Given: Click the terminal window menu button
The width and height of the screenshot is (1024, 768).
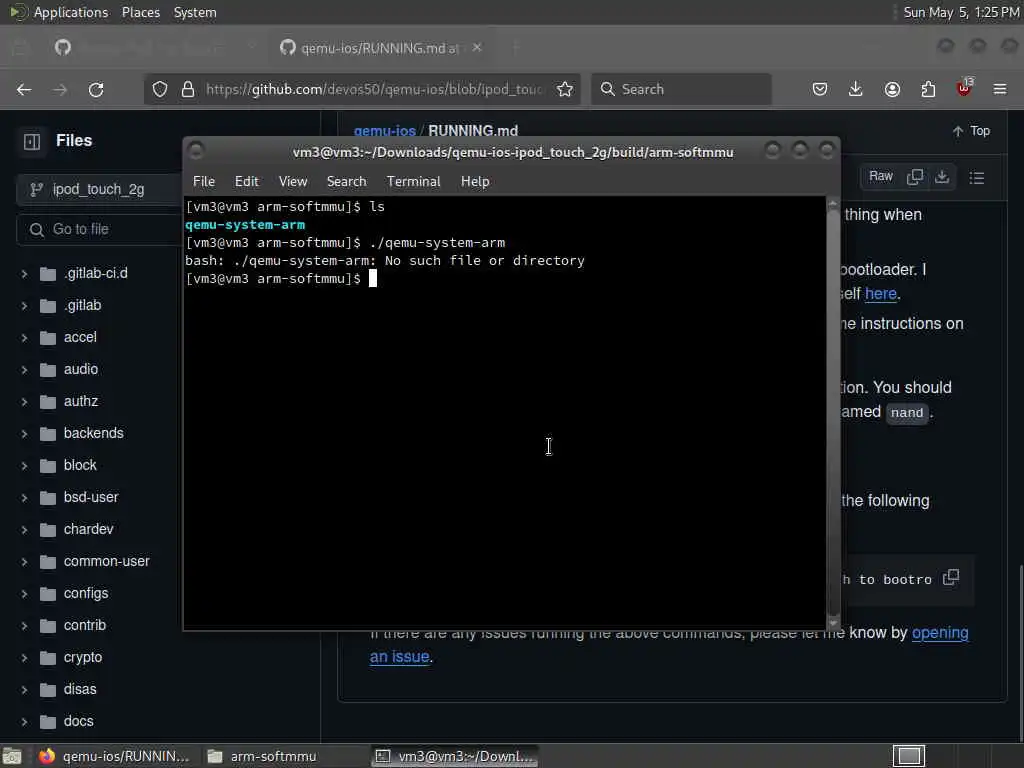Looking at the screenshot, I should coord(195,152).
